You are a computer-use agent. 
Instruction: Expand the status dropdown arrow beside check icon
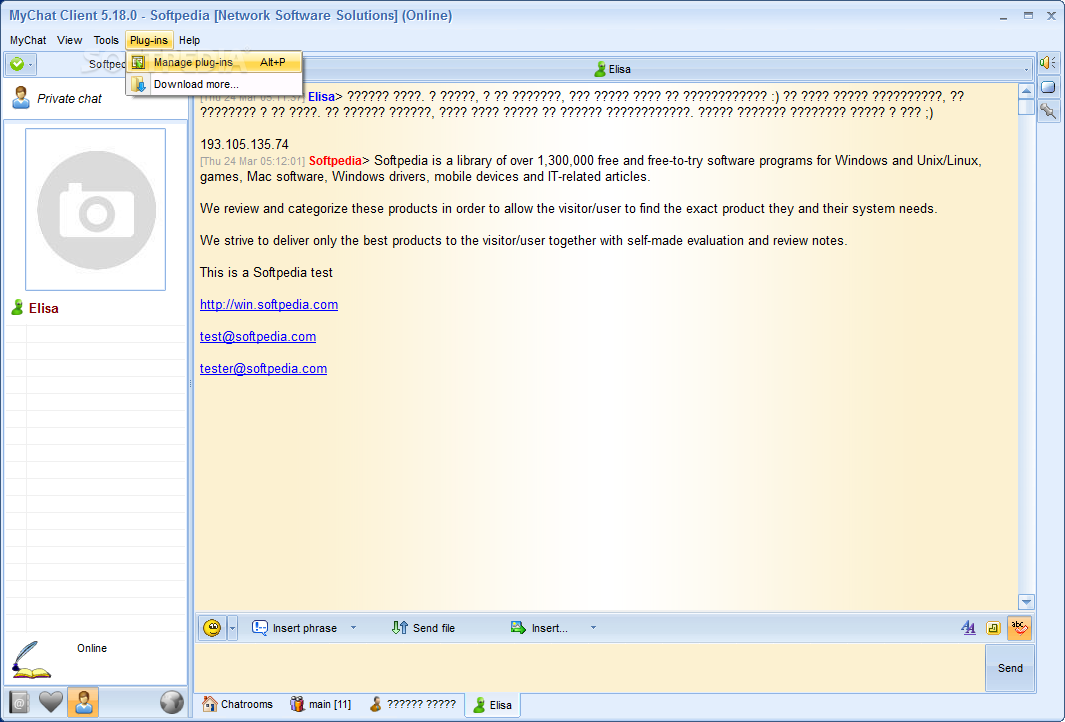click(31, 65)
